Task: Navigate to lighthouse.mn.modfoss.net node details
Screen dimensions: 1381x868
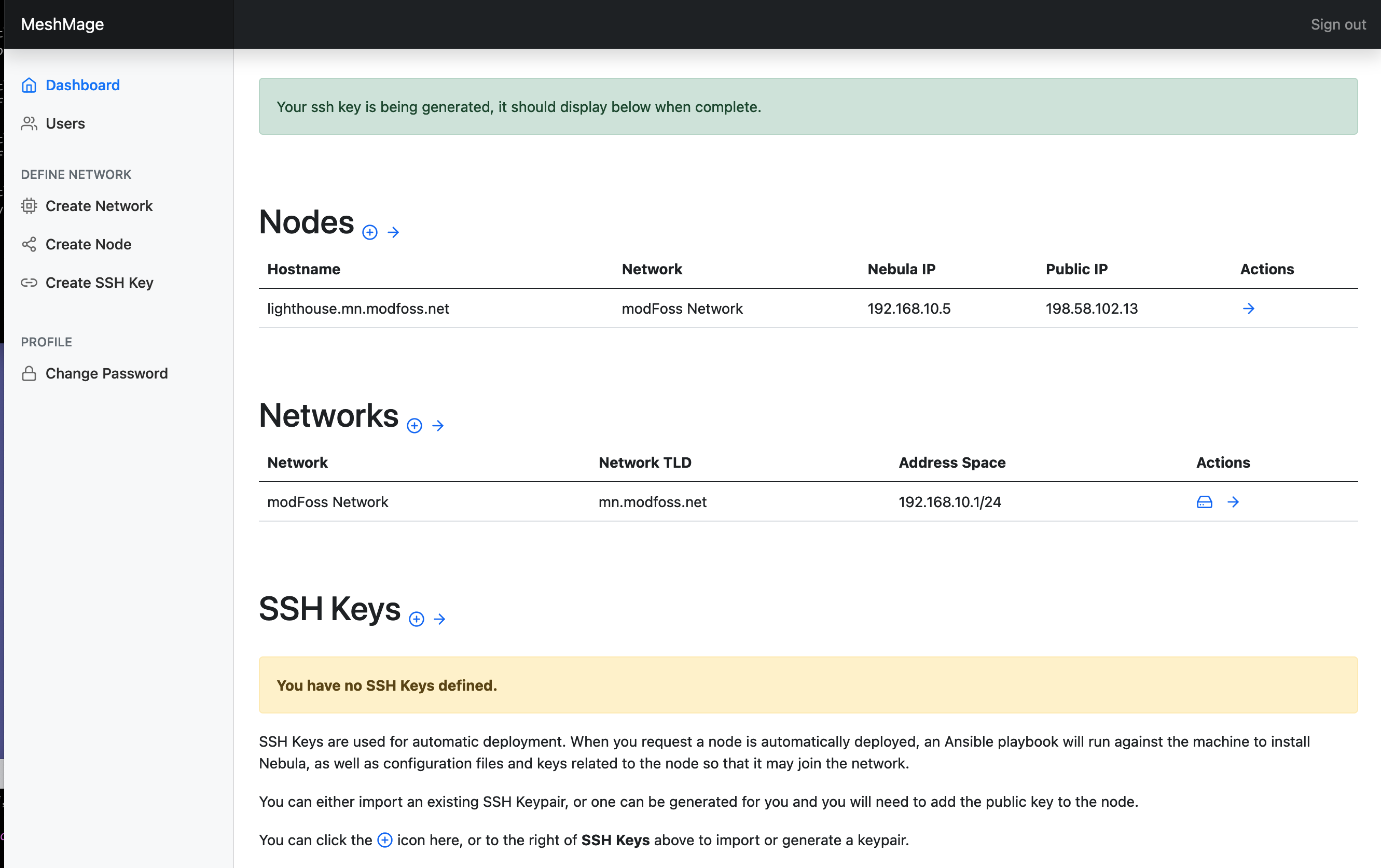Action: coord(1248,308)
